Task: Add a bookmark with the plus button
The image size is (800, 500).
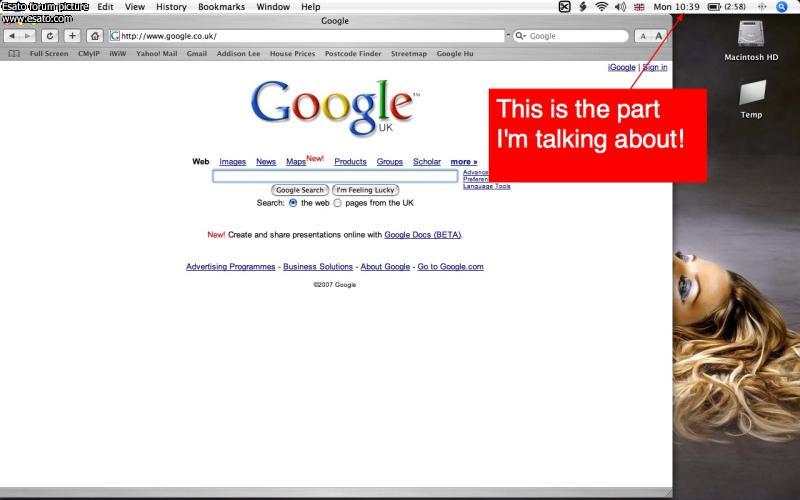Action: (72, 36)
